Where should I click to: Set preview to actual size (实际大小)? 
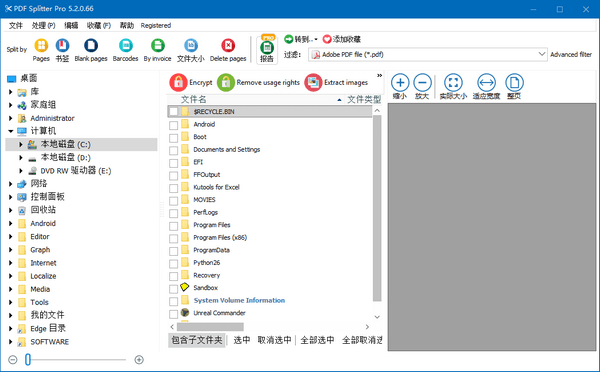coord(453,83)
